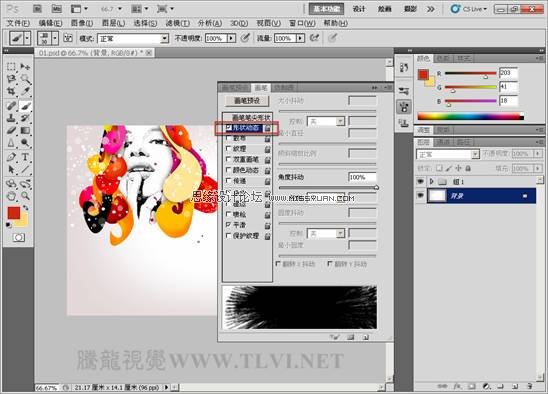The height and width of the screenshot is (394, 548).
Task: Open the 图像(I) menu
Action: click(x=82, y=23)
